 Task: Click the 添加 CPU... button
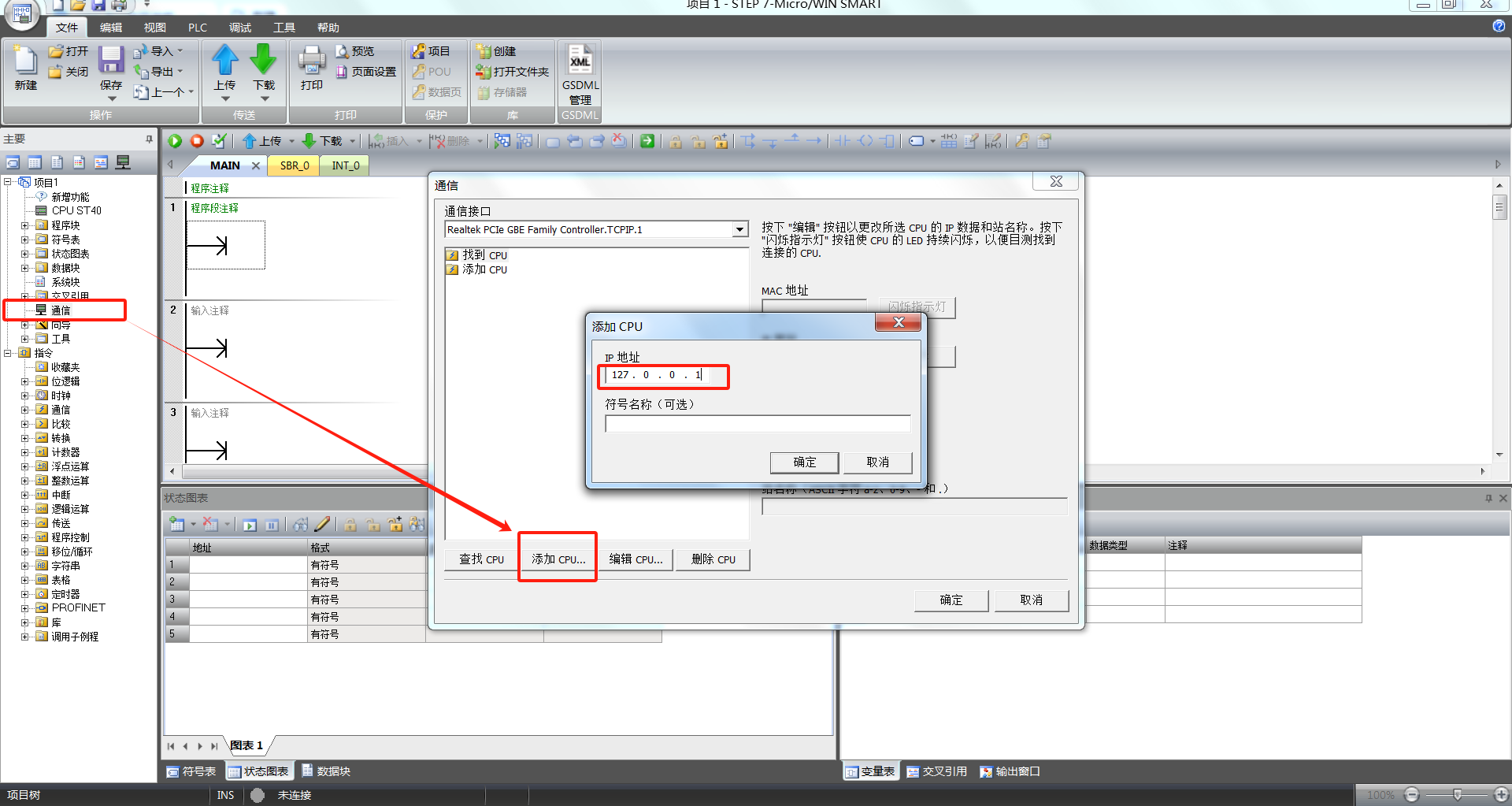(x=558, y=559)
